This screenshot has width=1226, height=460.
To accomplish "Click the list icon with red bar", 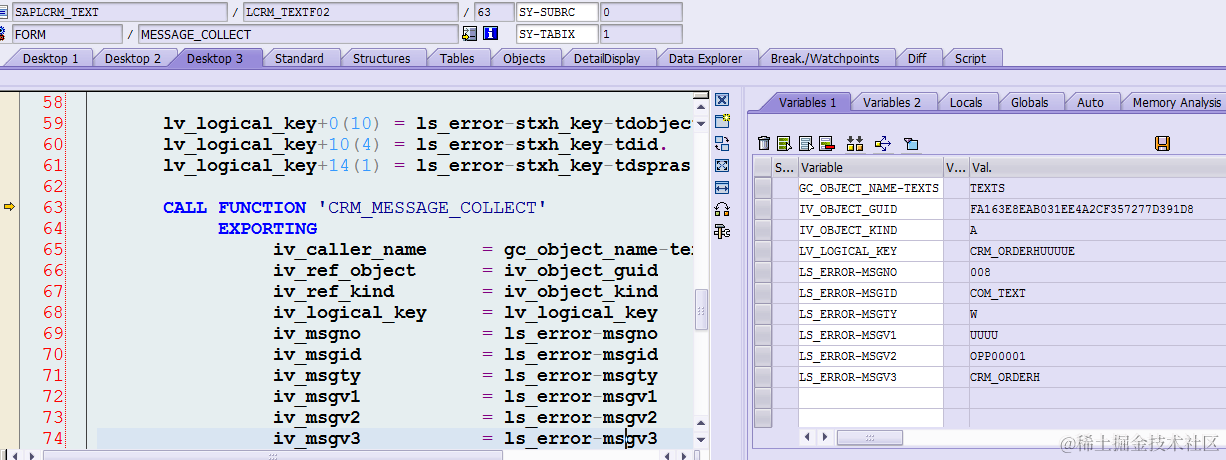I will point(826,144).
